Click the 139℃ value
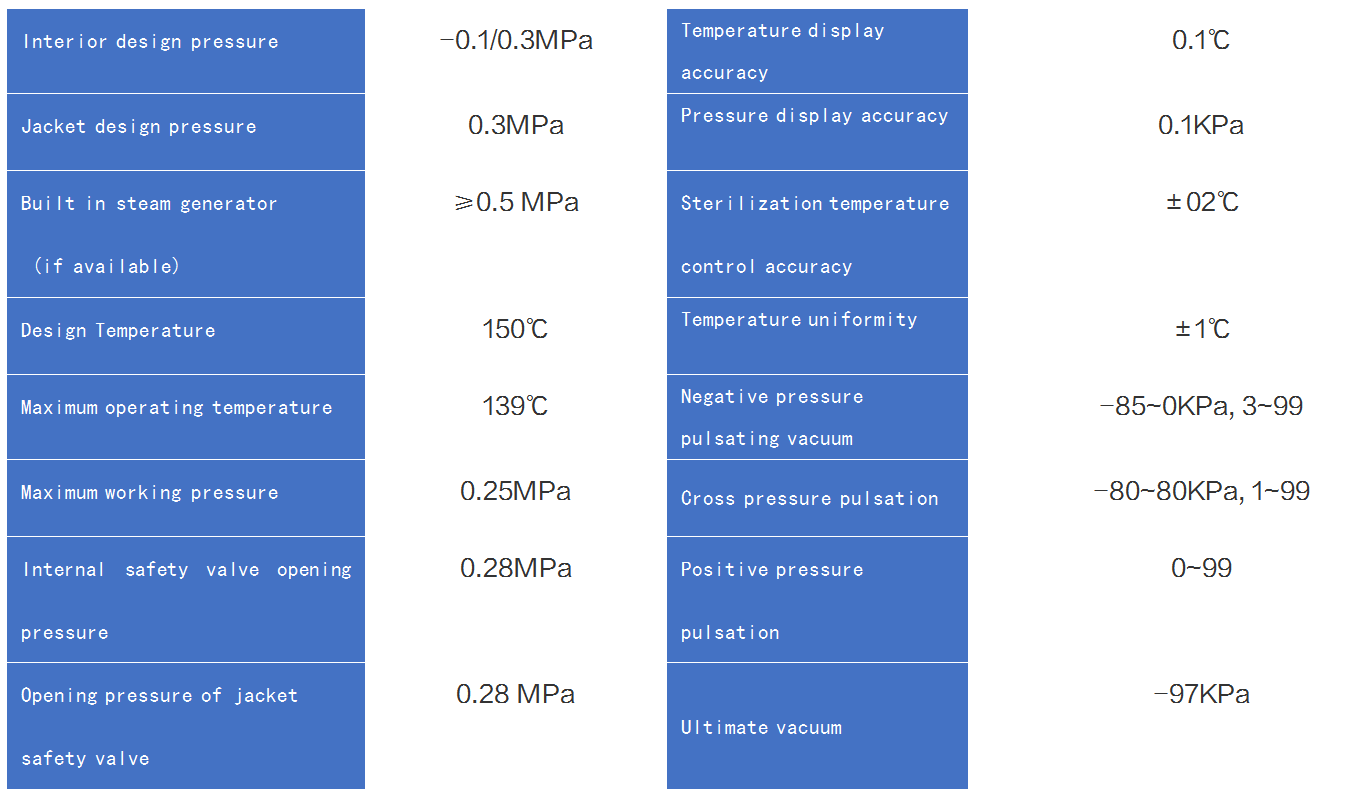1355x801 pixels. [x=515, y=406]
